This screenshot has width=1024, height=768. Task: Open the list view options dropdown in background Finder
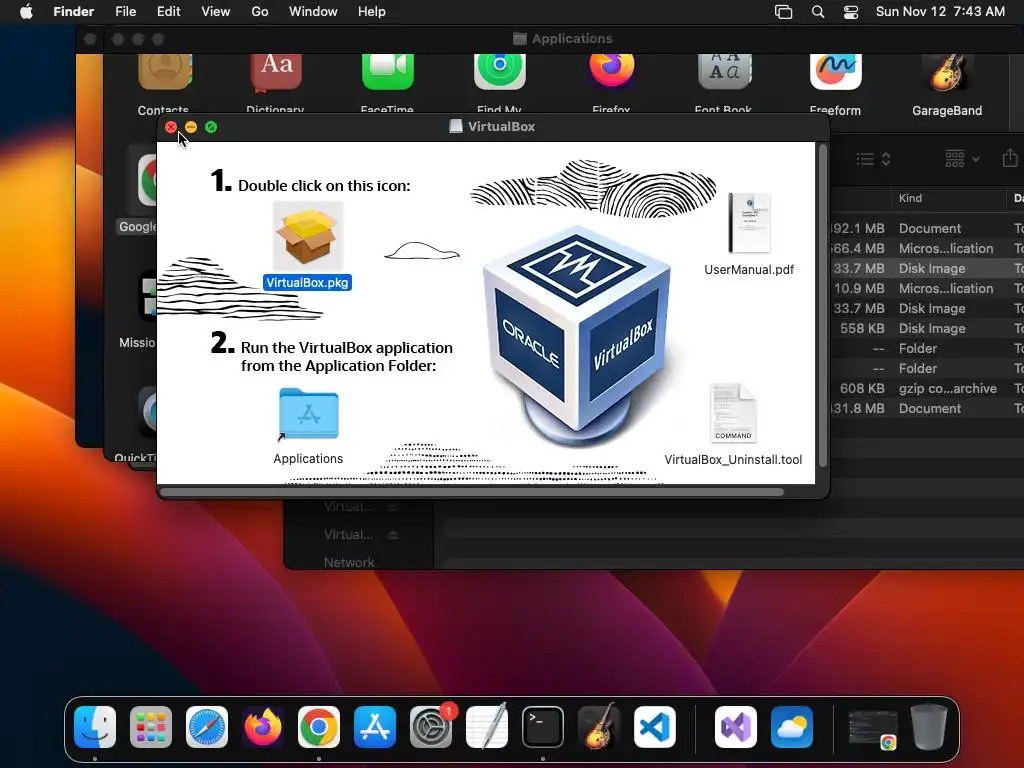pos(874,159)
